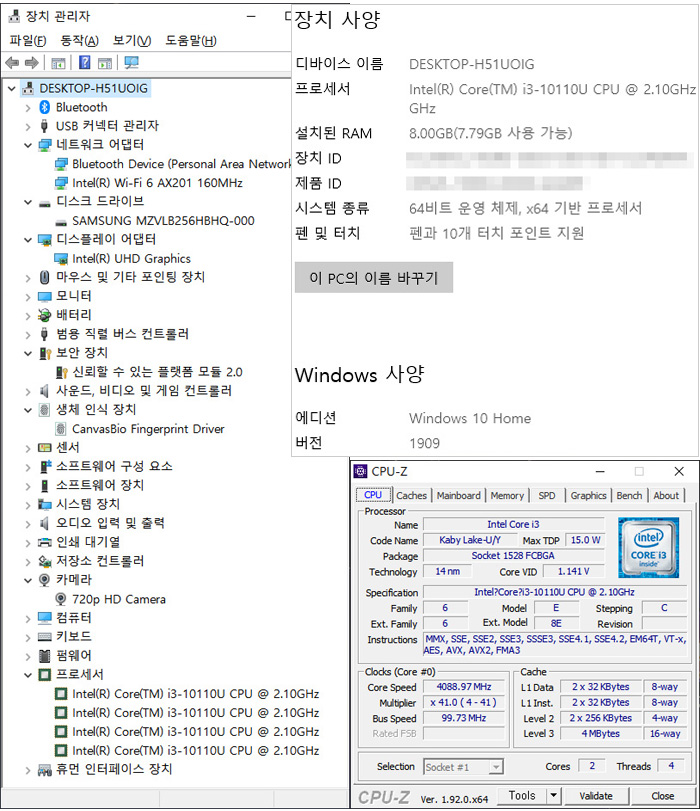Switch to the Caches tab in CPU-Z

412,495
